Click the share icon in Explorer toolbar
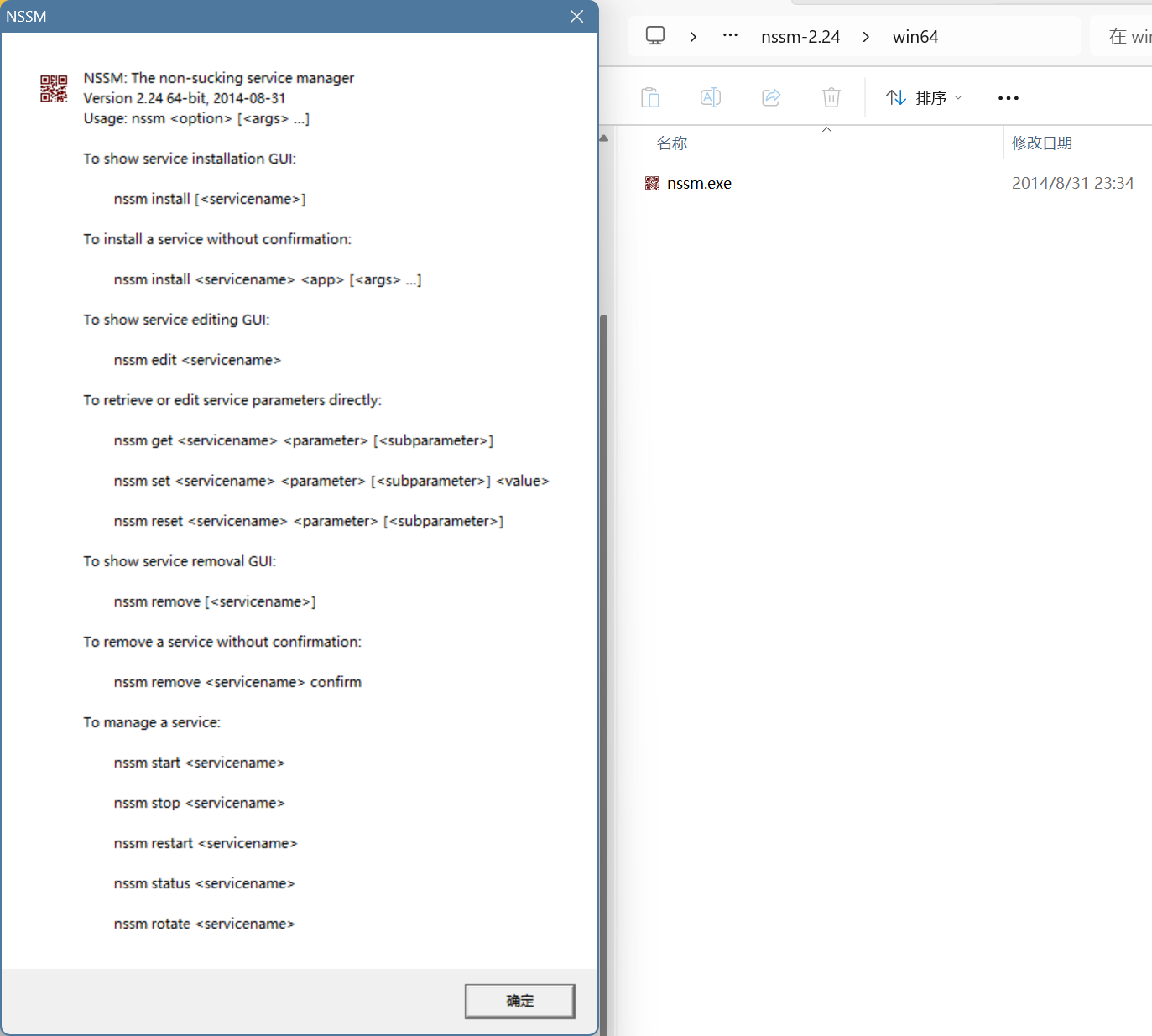The height and width of the screenshot is (1036, 1152). (x=771, y=97)
